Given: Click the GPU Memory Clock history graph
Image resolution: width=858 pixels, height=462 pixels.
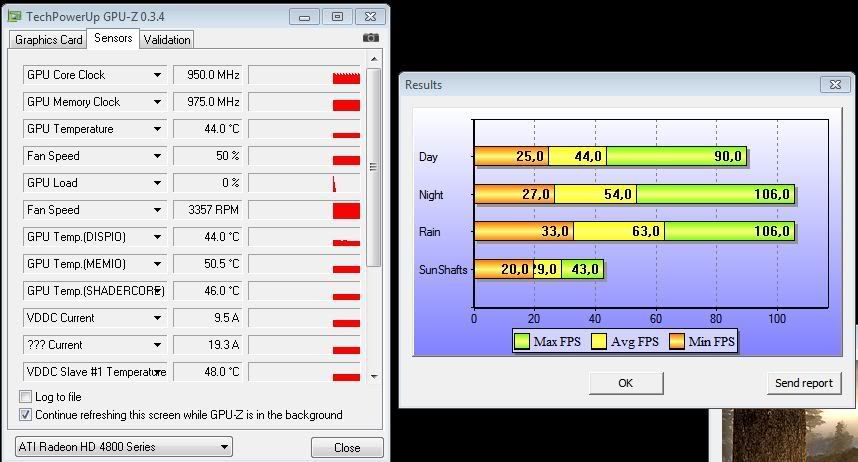Looking at the screenshot, I should 304,102.
